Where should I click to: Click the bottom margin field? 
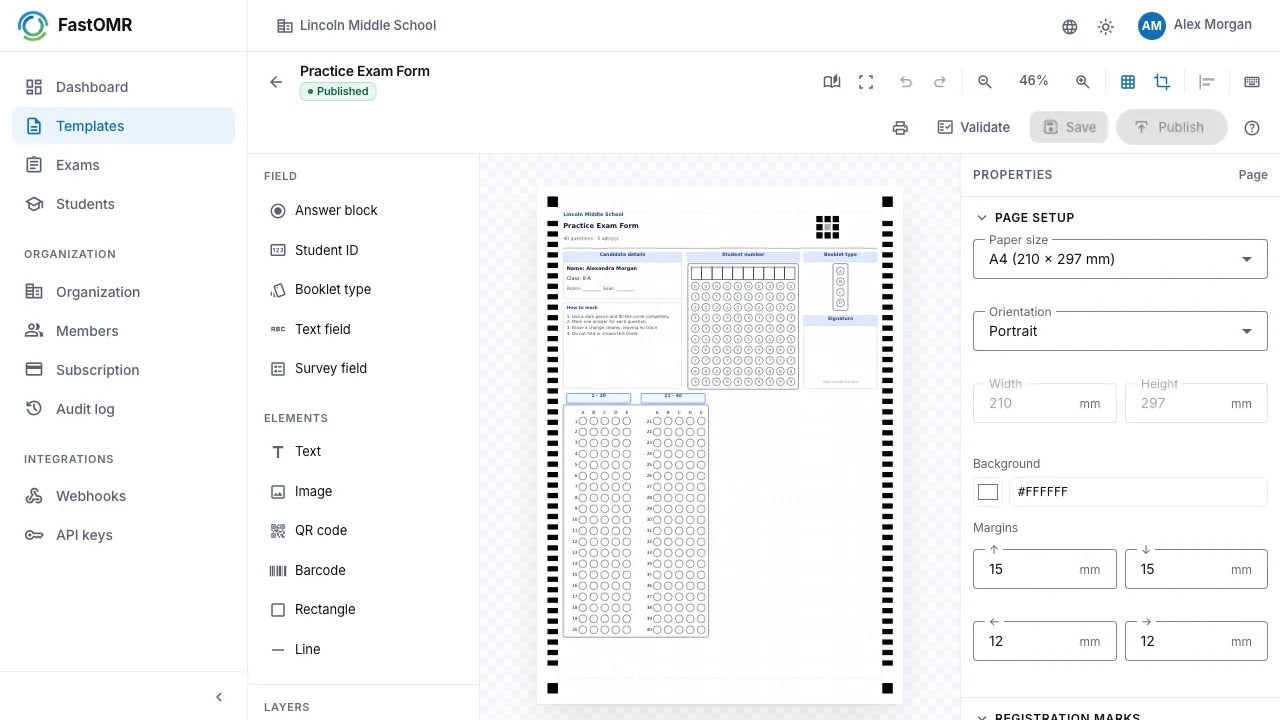(x=1196, y=569)
